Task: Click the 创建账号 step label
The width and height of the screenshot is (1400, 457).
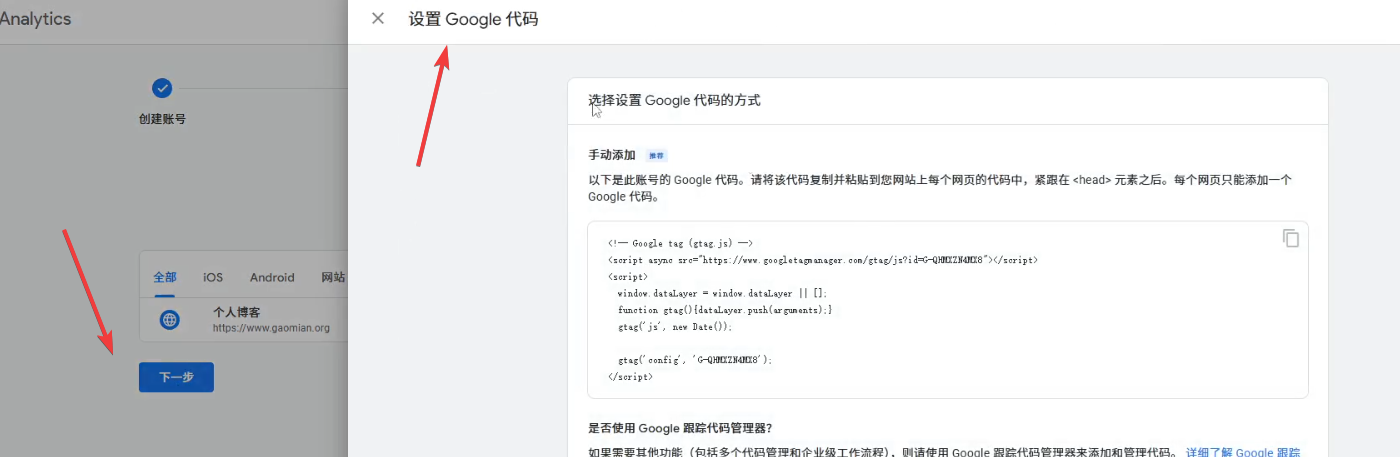Action: tap(162, 118)
